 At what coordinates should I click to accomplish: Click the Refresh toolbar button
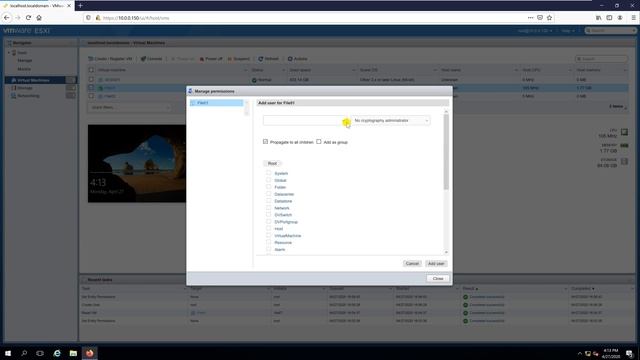click(268, 59)
